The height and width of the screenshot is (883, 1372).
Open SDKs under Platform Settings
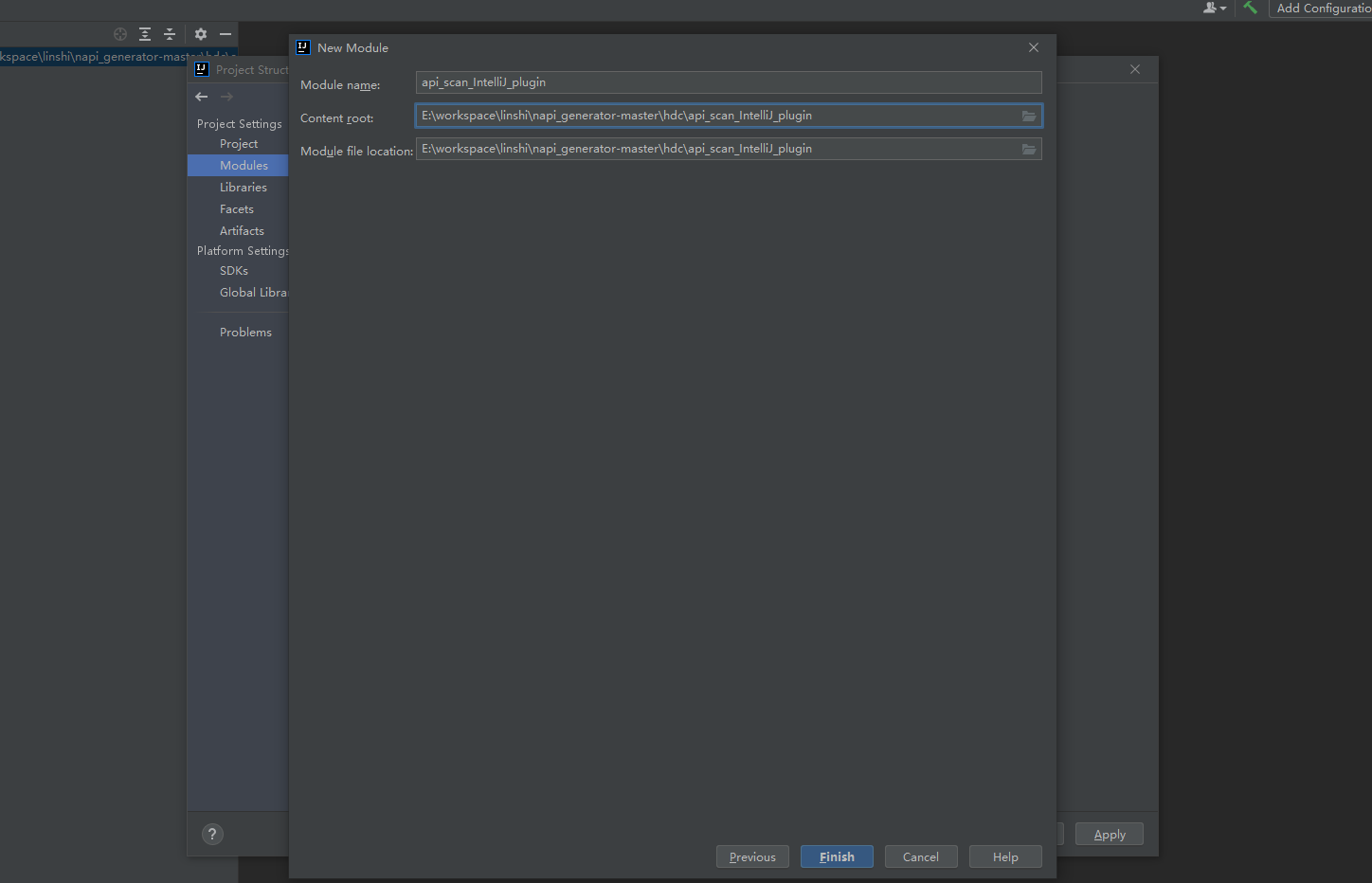point(234,271)
